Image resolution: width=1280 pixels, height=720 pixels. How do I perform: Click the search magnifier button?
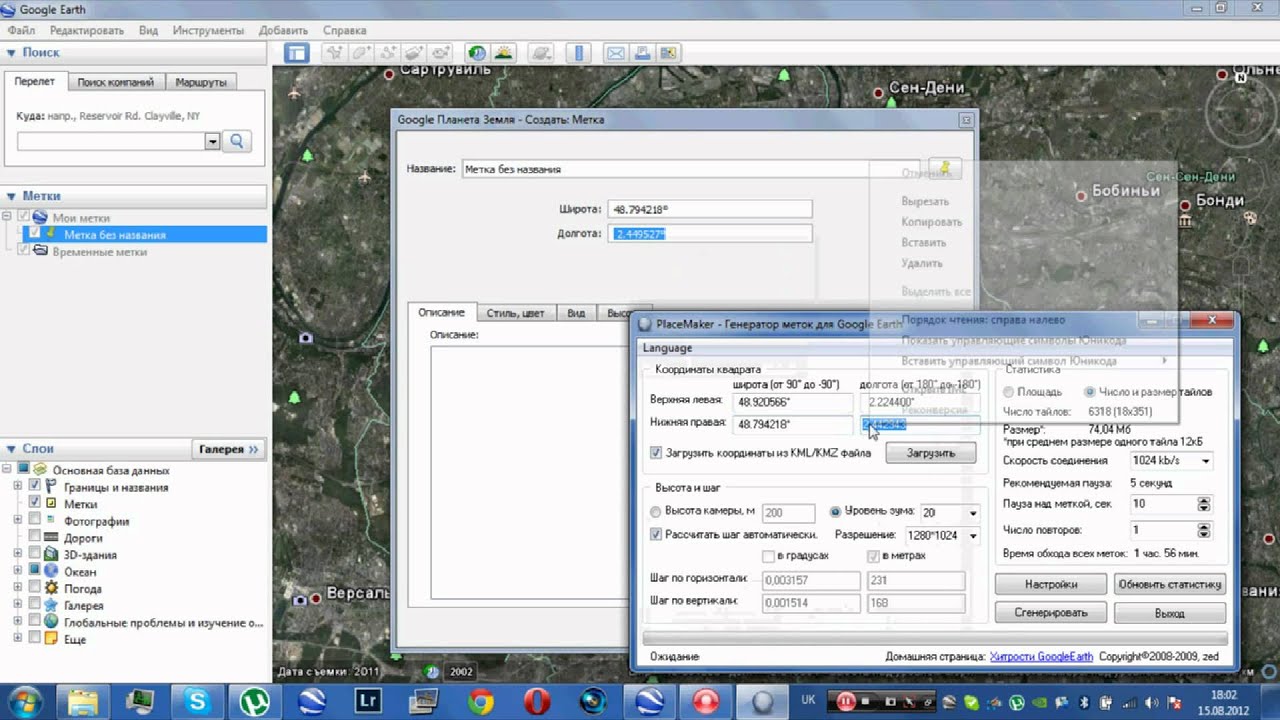[x=237, y=142]
